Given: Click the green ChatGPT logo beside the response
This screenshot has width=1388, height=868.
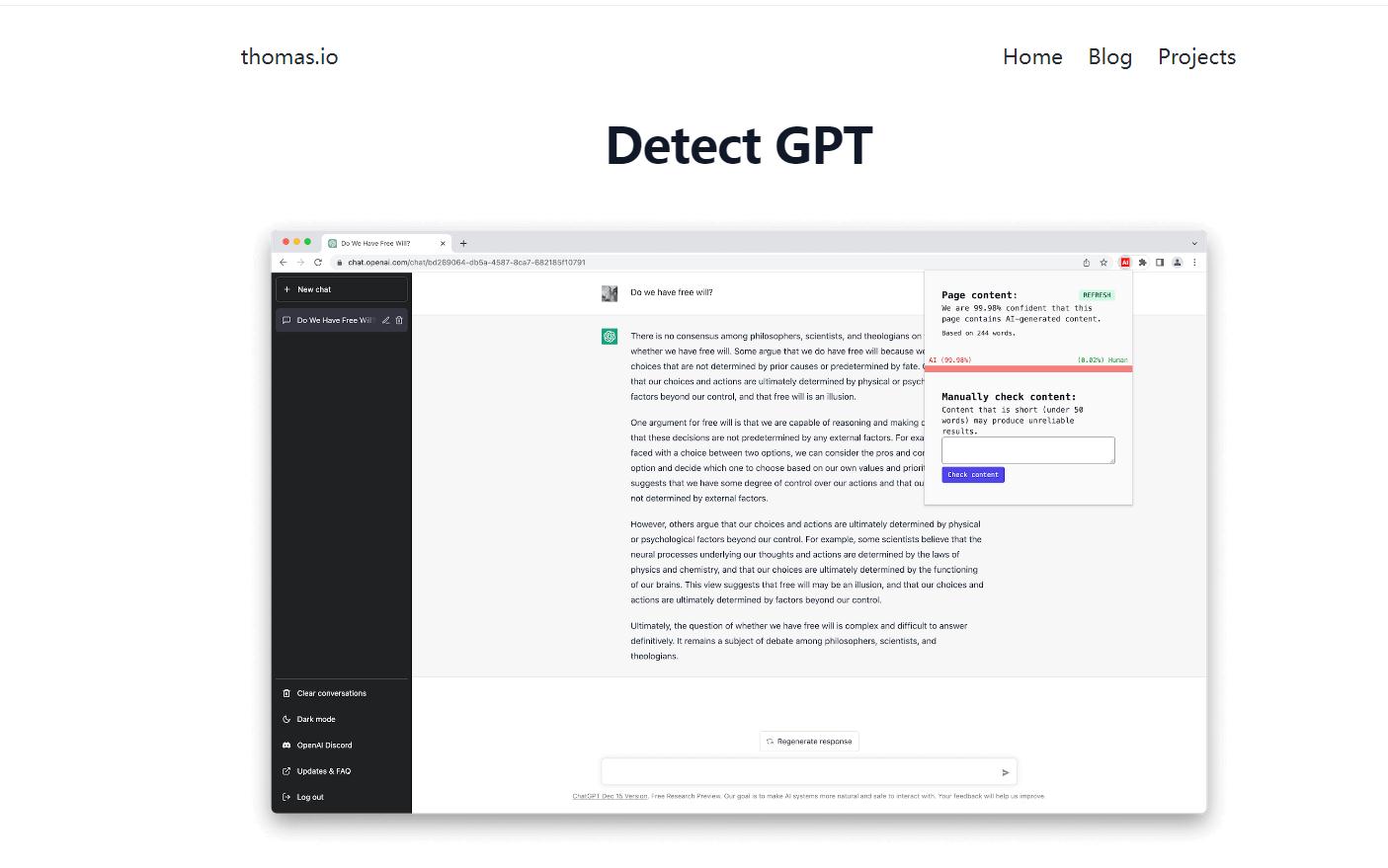Looking at the screenshot, I should click(610, 337).
